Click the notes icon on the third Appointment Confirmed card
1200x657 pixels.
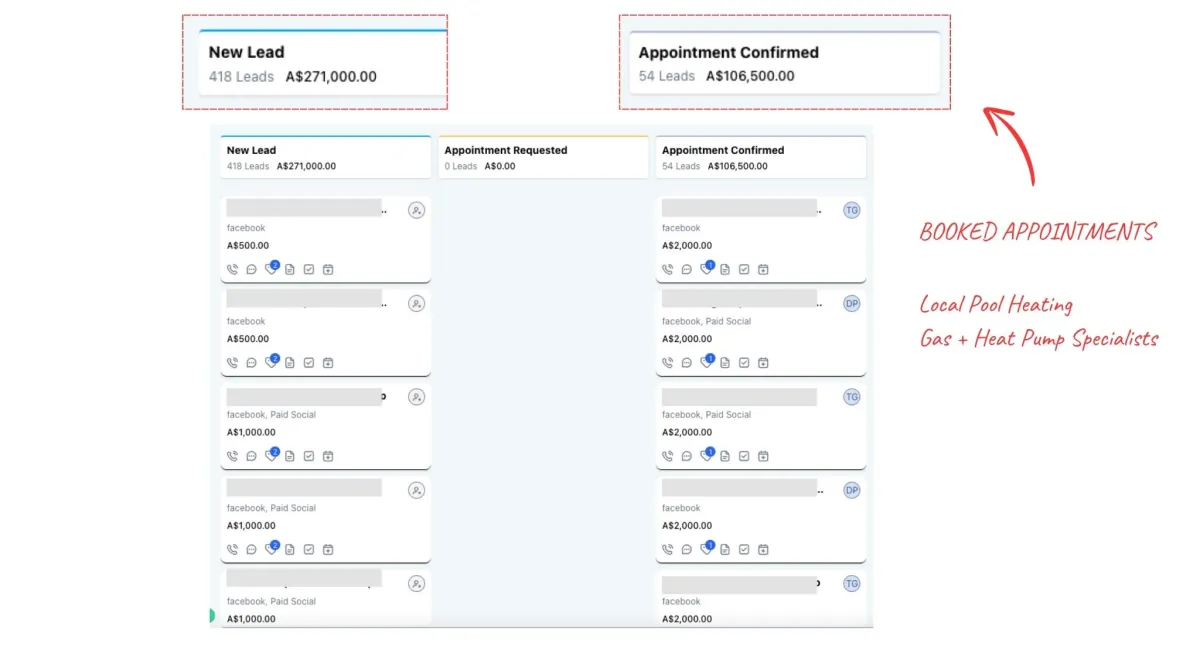coord(725,456)
